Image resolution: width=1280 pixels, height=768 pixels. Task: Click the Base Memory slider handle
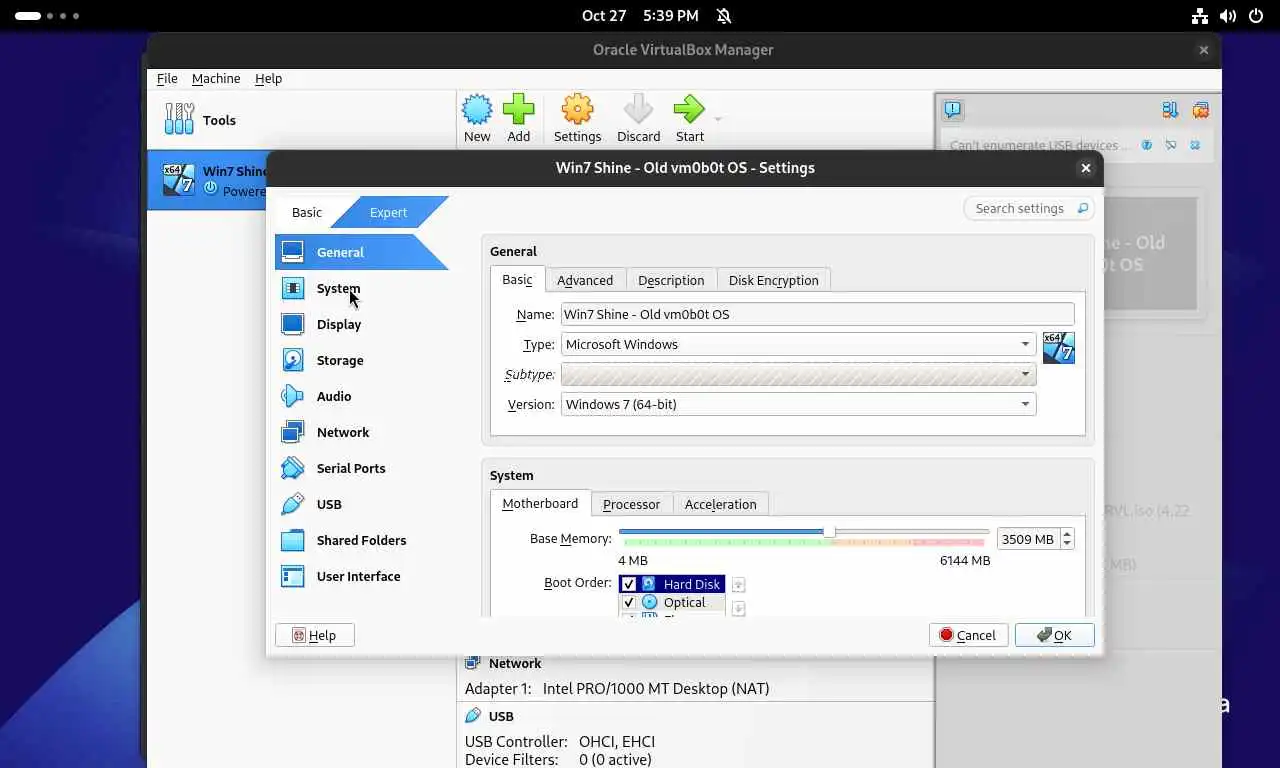tap(829, 532)
